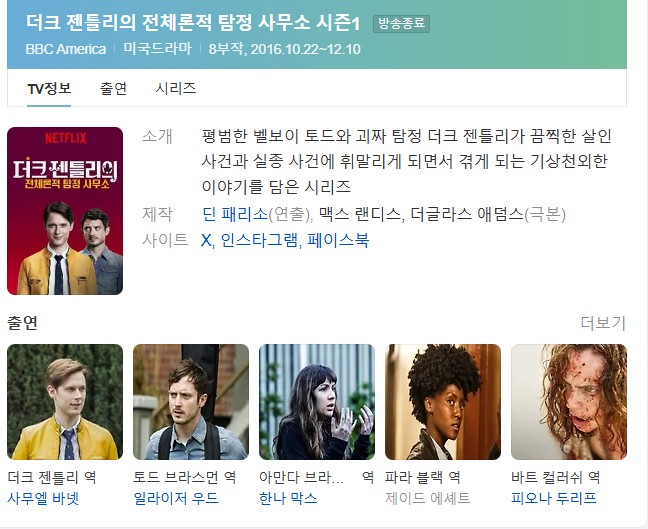Open the 페이스북 site link

point(338,240)
